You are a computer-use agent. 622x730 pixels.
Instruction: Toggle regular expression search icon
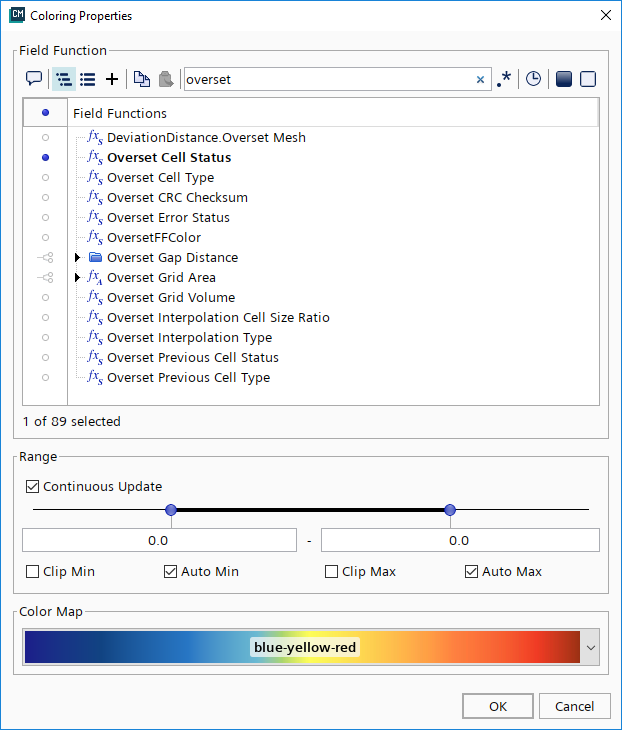click(x=504, y=79)
